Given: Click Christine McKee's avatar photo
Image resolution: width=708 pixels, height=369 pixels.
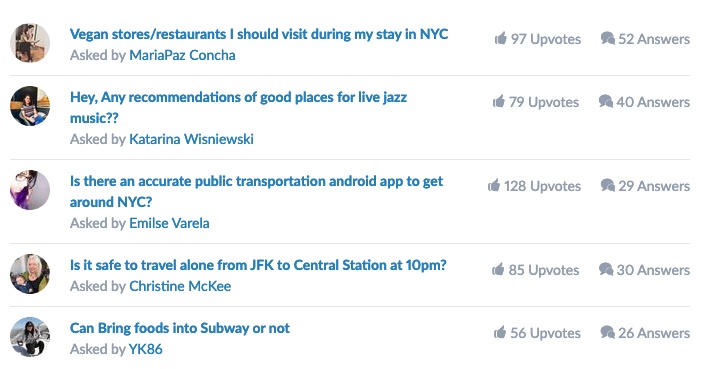Looking at the screenshot, I should click(x=30, y=274).
